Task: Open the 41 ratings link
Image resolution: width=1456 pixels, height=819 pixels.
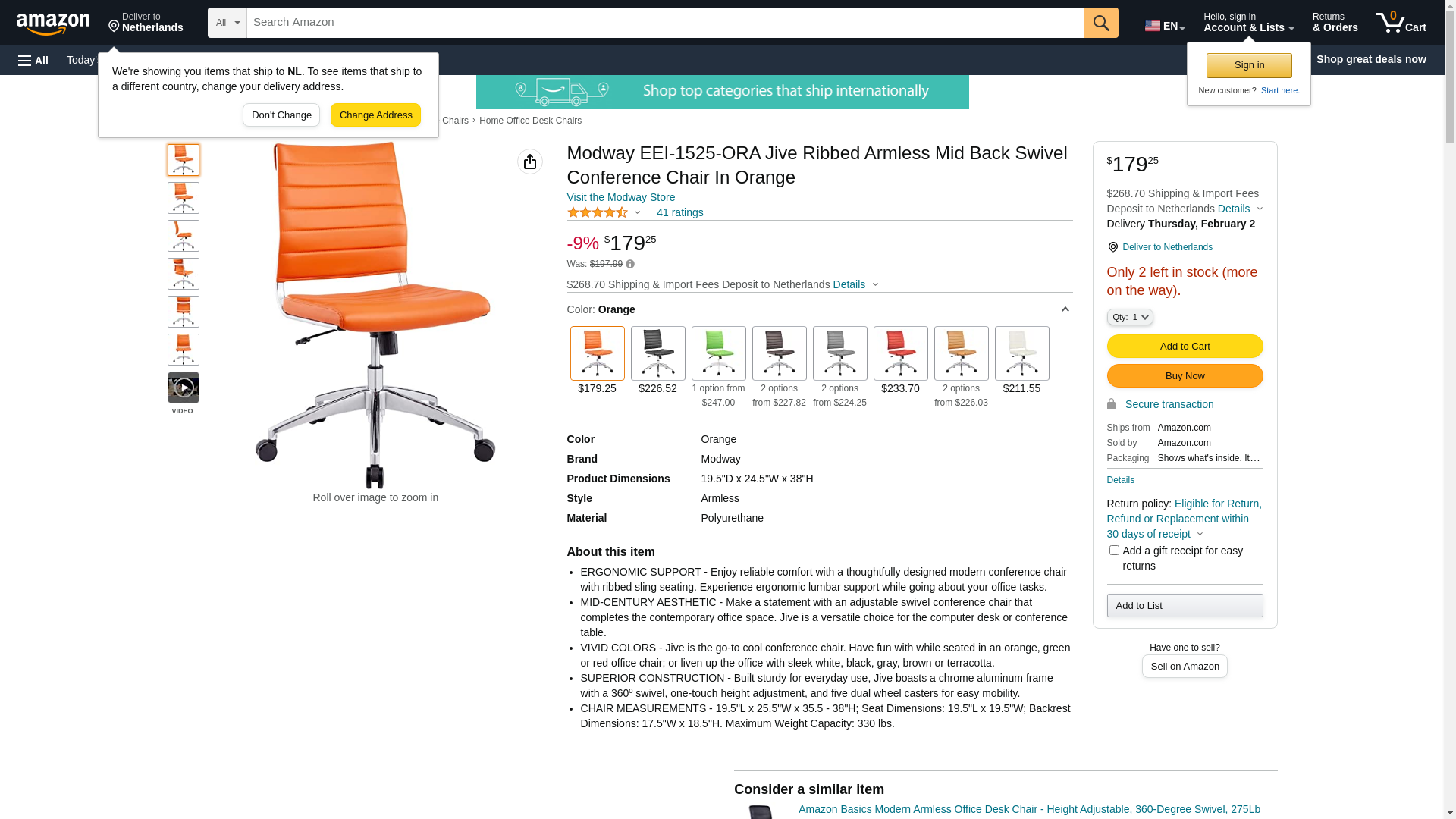Action: pyautogui.click(x=679, y=212)
